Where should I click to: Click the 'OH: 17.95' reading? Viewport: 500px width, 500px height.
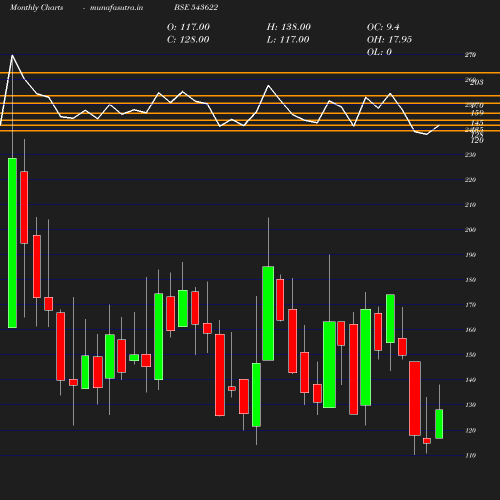click(x=389, y=40)
